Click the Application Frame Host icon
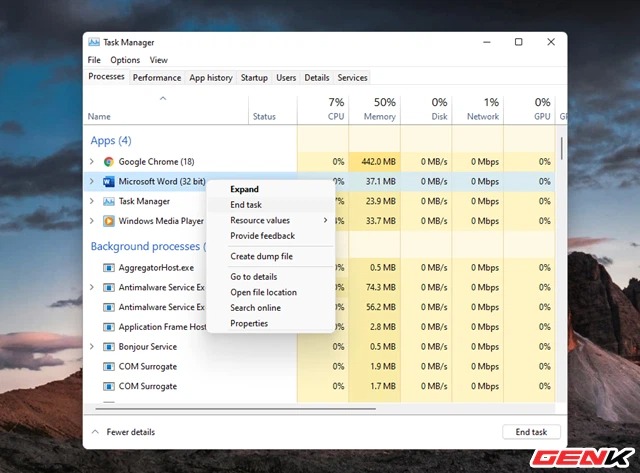This screenshot has height=473, width=640. click(109, 327)
